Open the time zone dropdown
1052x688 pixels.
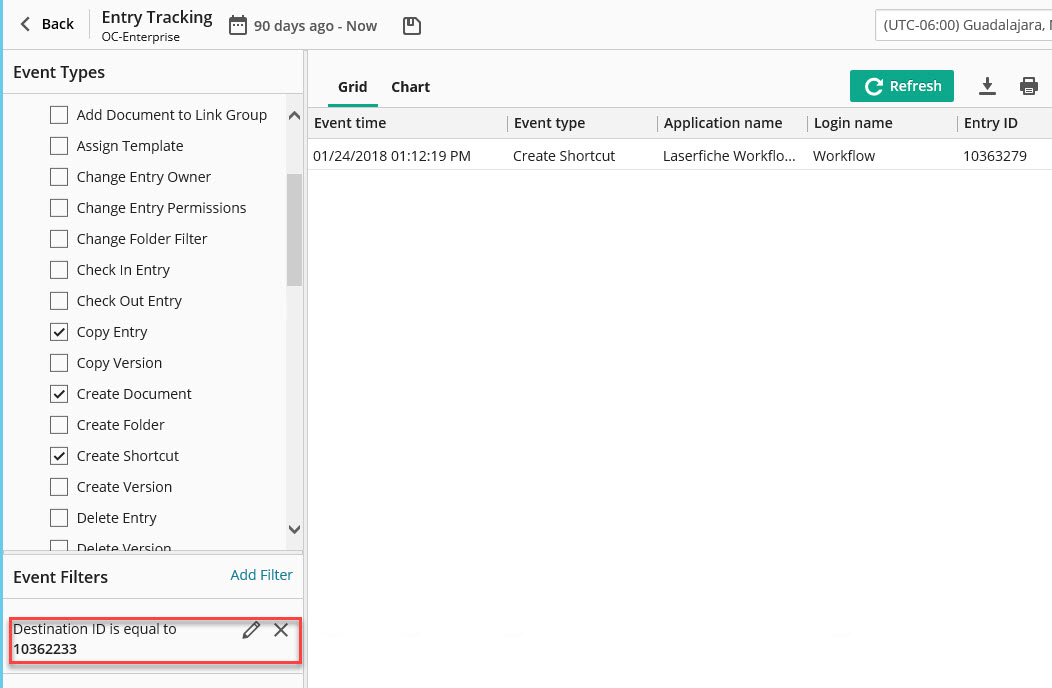point(963,25)
